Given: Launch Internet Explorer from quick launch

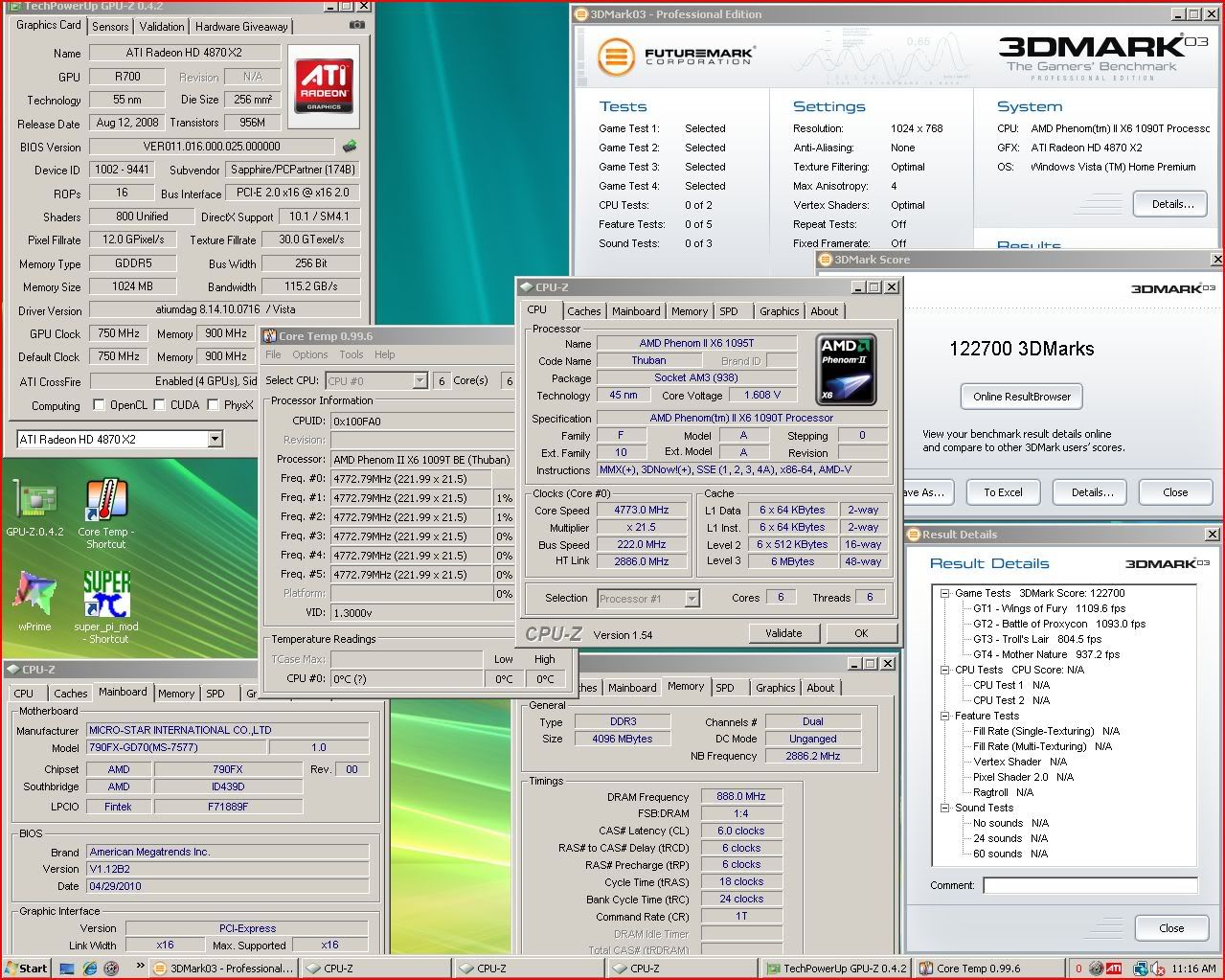Looking at the screenshot, I should tap(89, 969).
